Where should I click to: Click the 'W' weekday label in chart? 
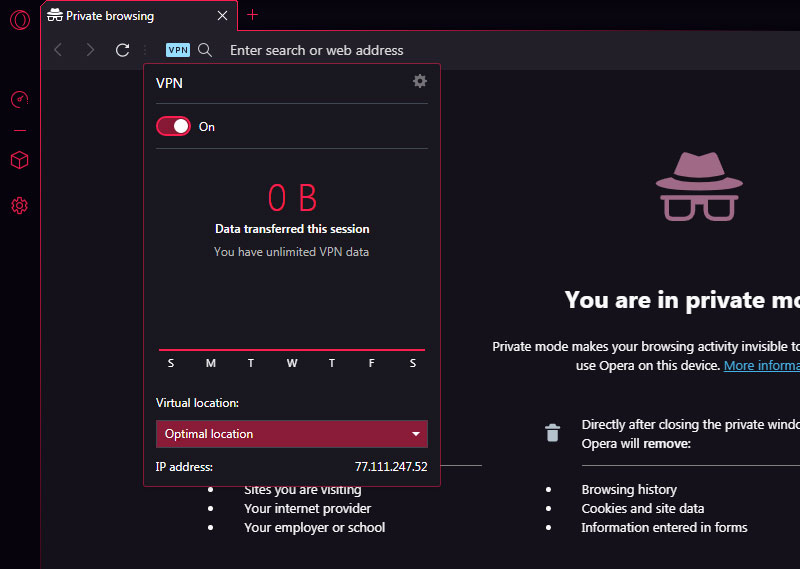[292, 363]
